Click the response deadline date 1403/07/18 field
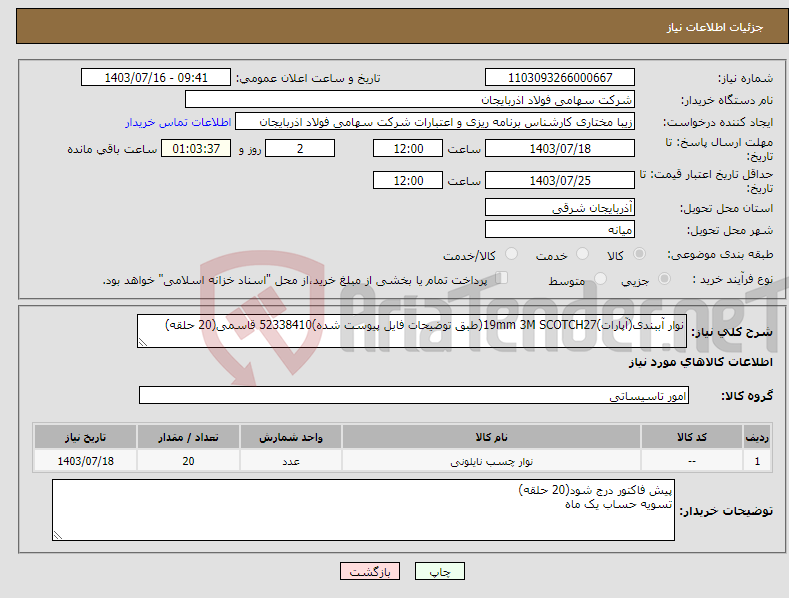 coord(560,148)
